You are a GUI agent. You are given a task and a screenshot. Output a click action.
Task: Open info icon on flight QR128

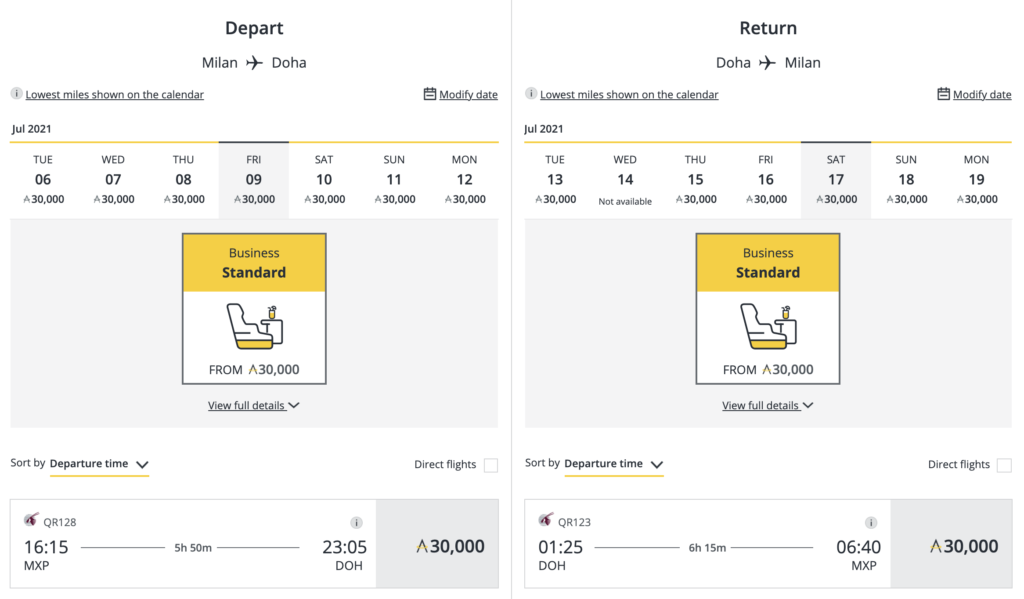click(x=356, y=522)
